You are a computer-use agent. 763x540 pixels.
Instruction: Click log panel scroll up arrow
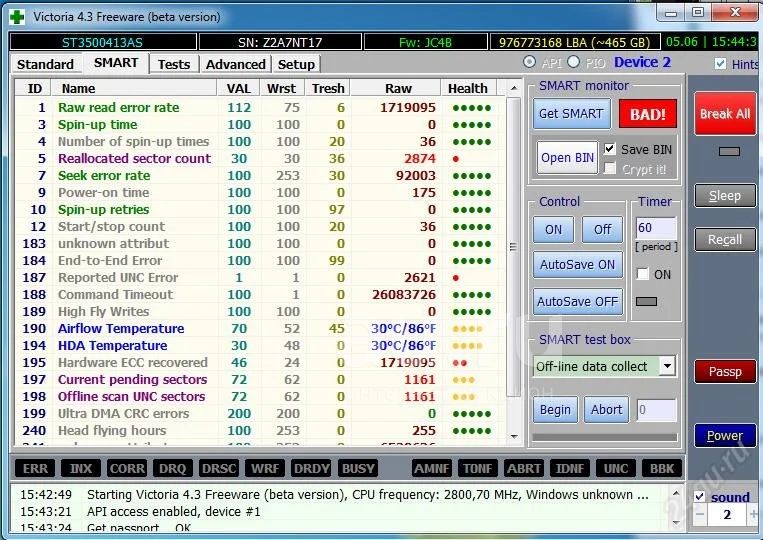coord(676,493)
